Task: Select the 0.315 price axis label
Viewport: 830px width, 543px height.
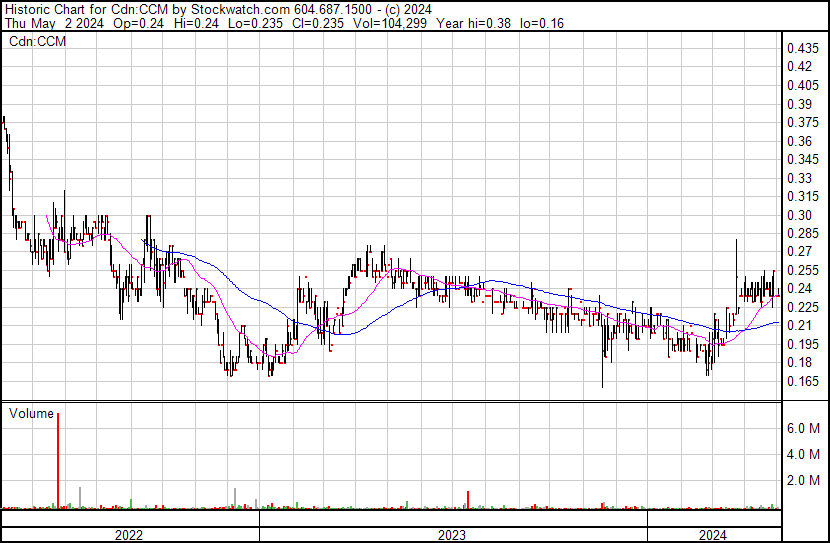Action: [x=803, y=196]
